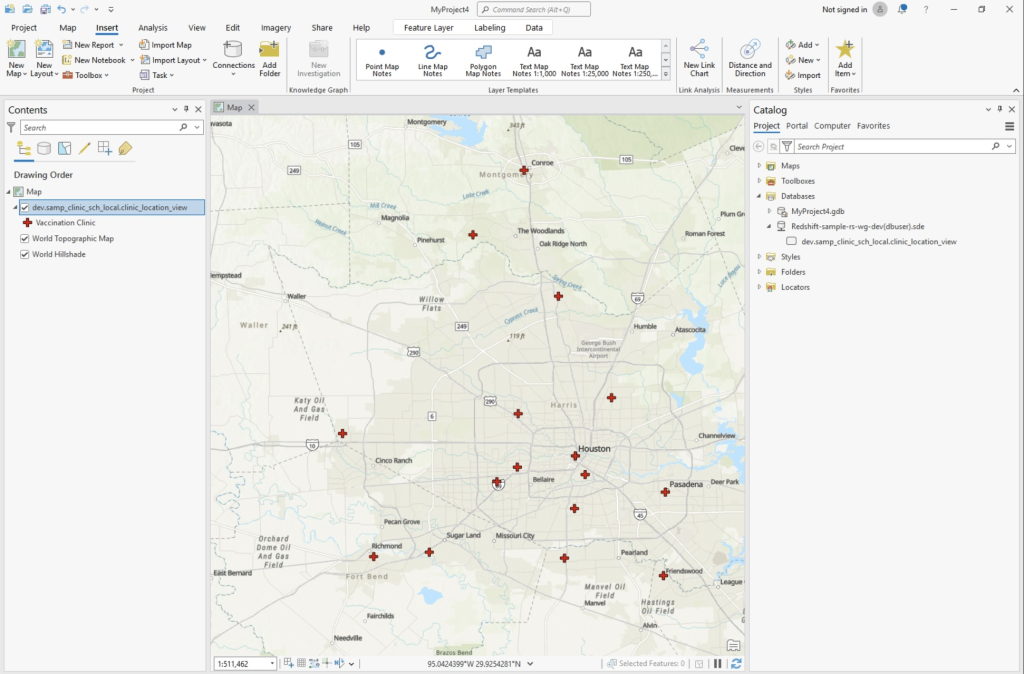Open the Distance and Direction tool
Viewport: 1024px width, 674px height.
(x=750, y=58)
